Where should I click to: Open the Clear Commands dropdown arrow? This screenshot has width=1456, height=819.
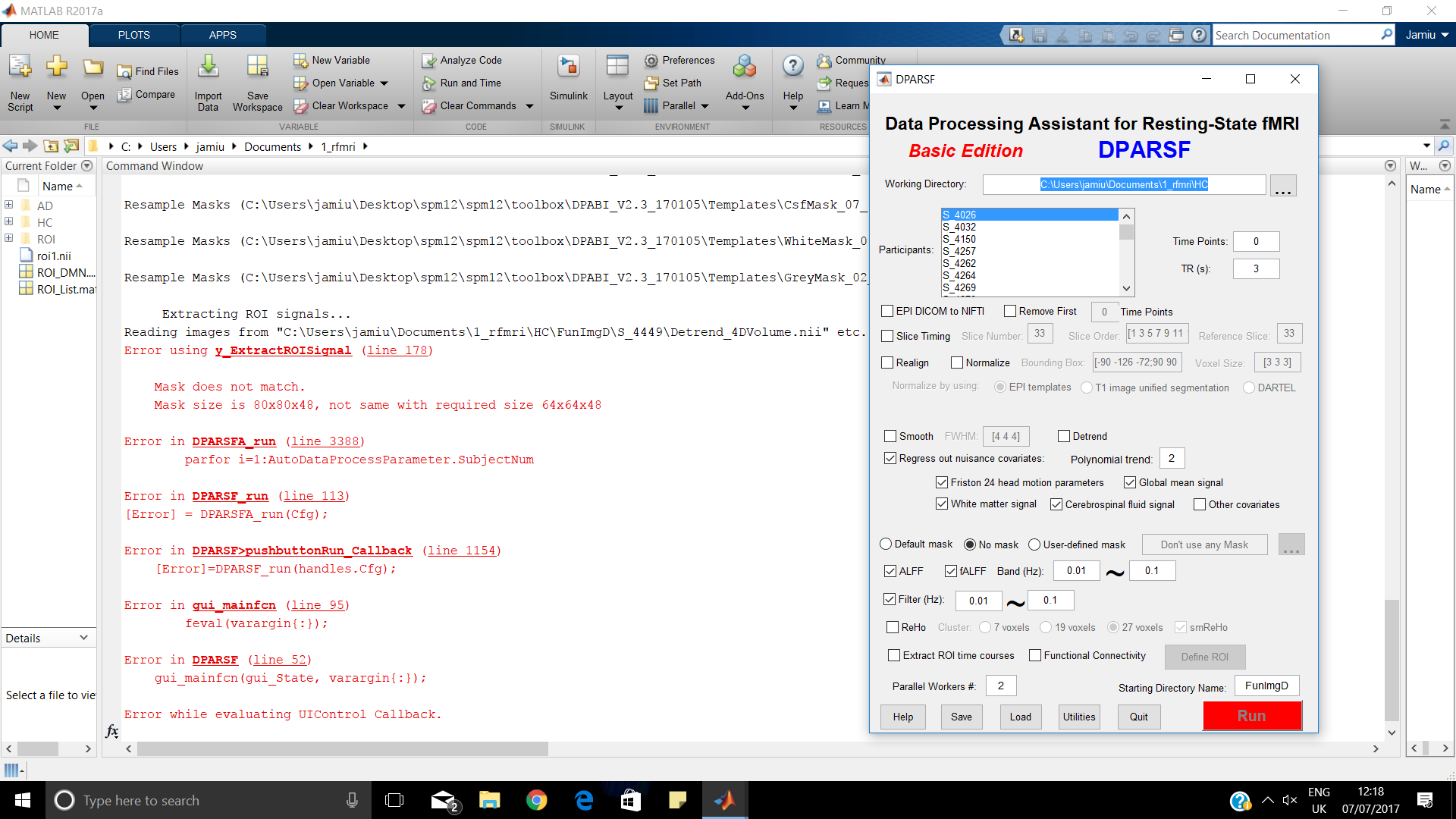tap(529, 106)
